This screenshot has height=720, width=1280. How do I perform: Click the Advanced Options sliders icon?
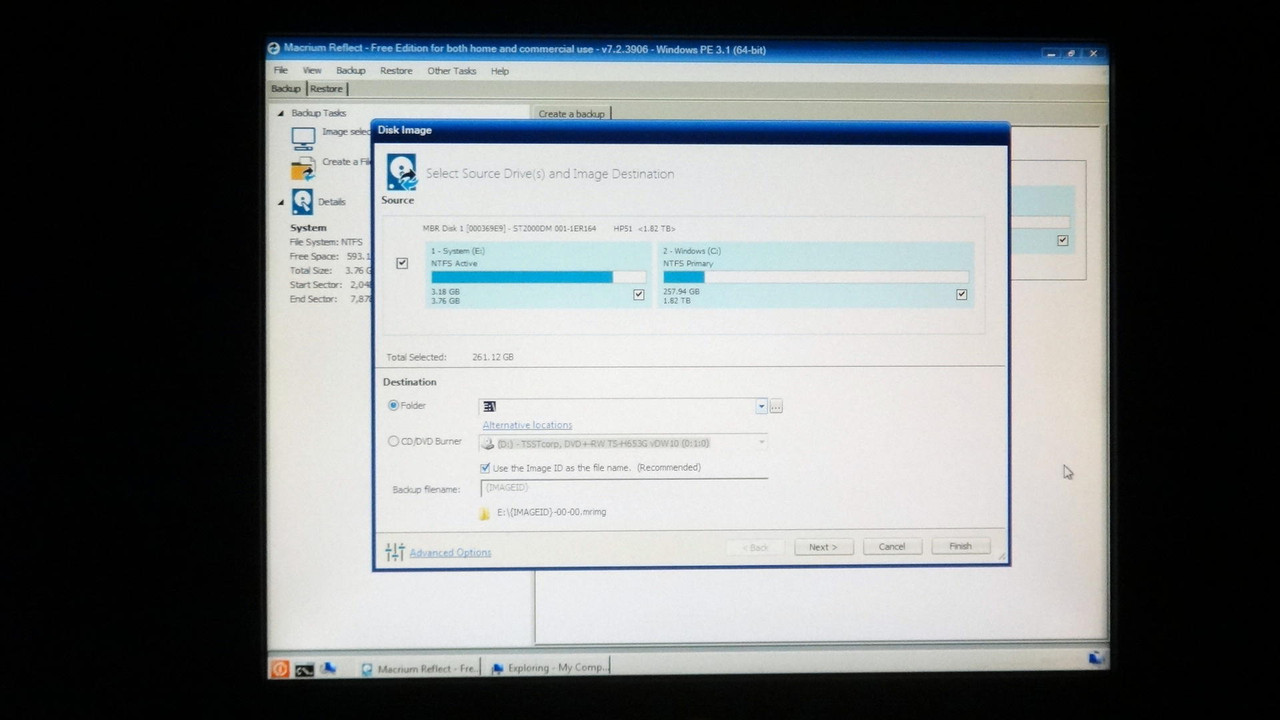395,552
